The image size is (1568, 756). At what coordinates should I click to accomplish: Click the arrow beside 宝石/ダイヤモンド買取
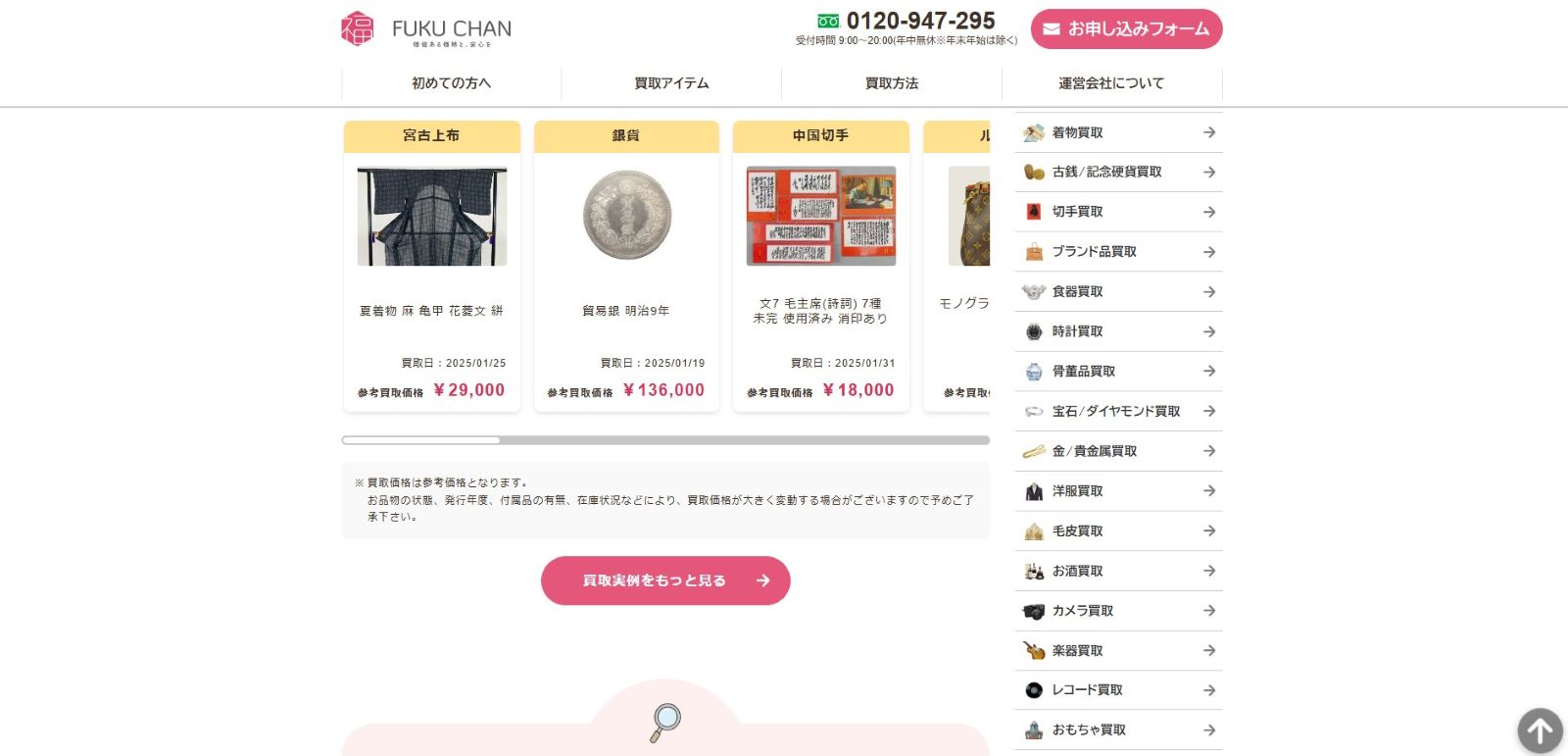pos(1209,411)
